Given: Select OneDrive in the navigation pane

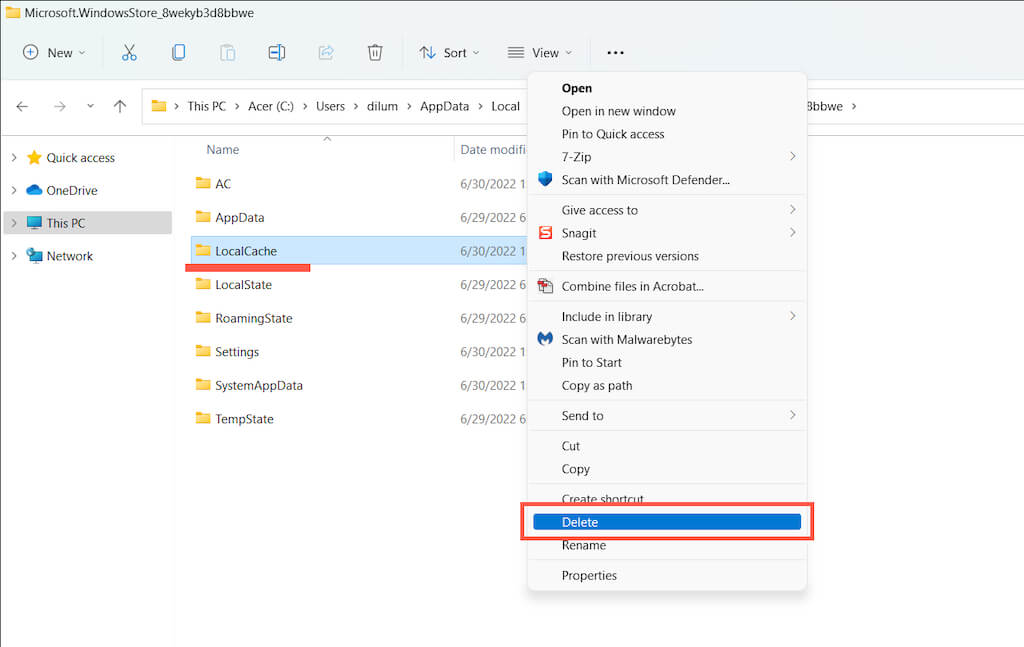Looking at the screenshot, I should [x=72, y=191].
